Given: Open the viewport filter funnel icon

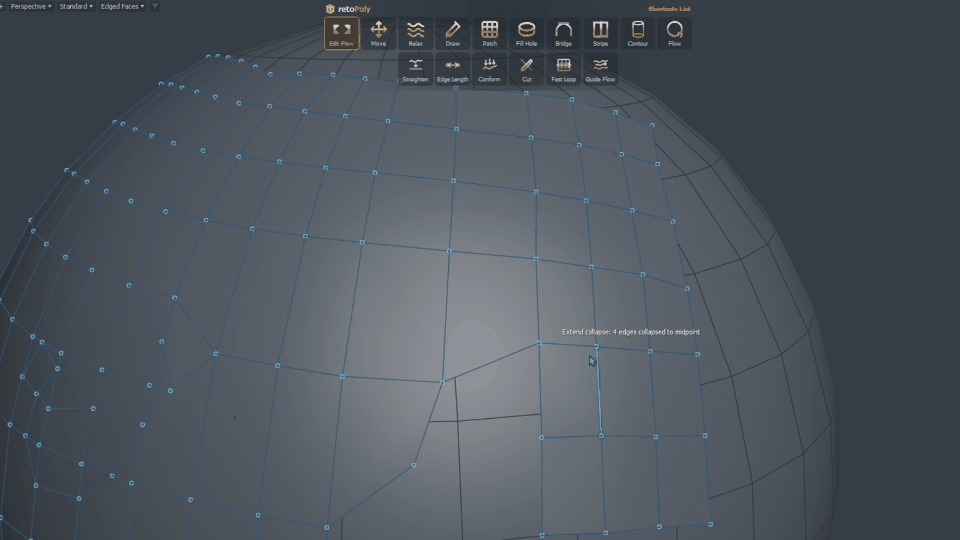Looking at the screenshot, I should (x=155, y=6).
